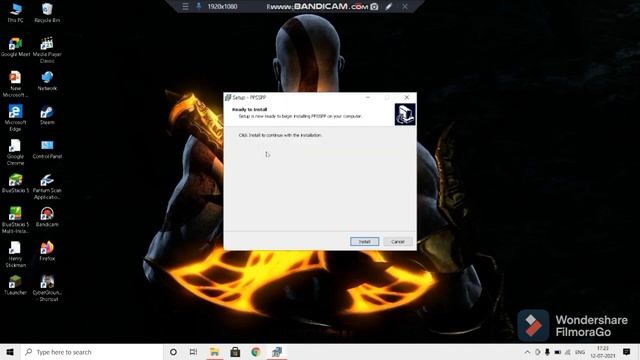Select the Google Chrome desktop shortcut
Image resolution: width=640 pixels, height=360 pixels.
point(15,152)
